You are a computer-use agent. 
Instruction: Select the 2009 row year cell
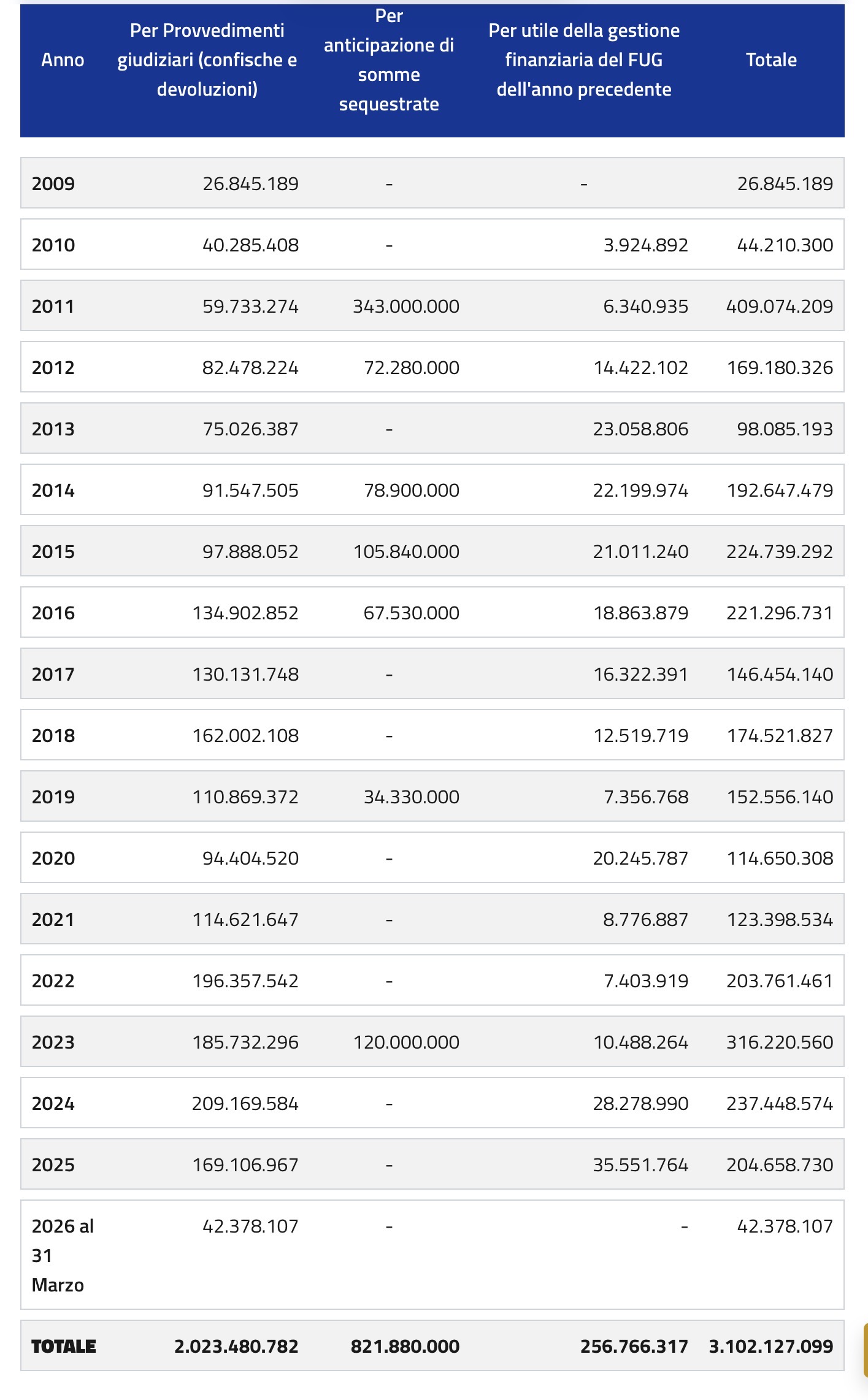(x=53, y=183)
